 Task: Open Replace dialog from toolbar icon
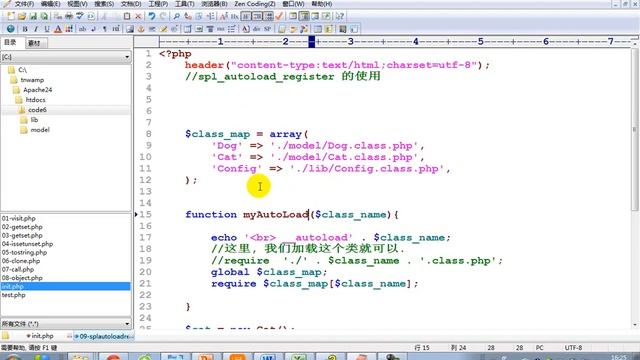pyautogui.click(x=188, y=16)
